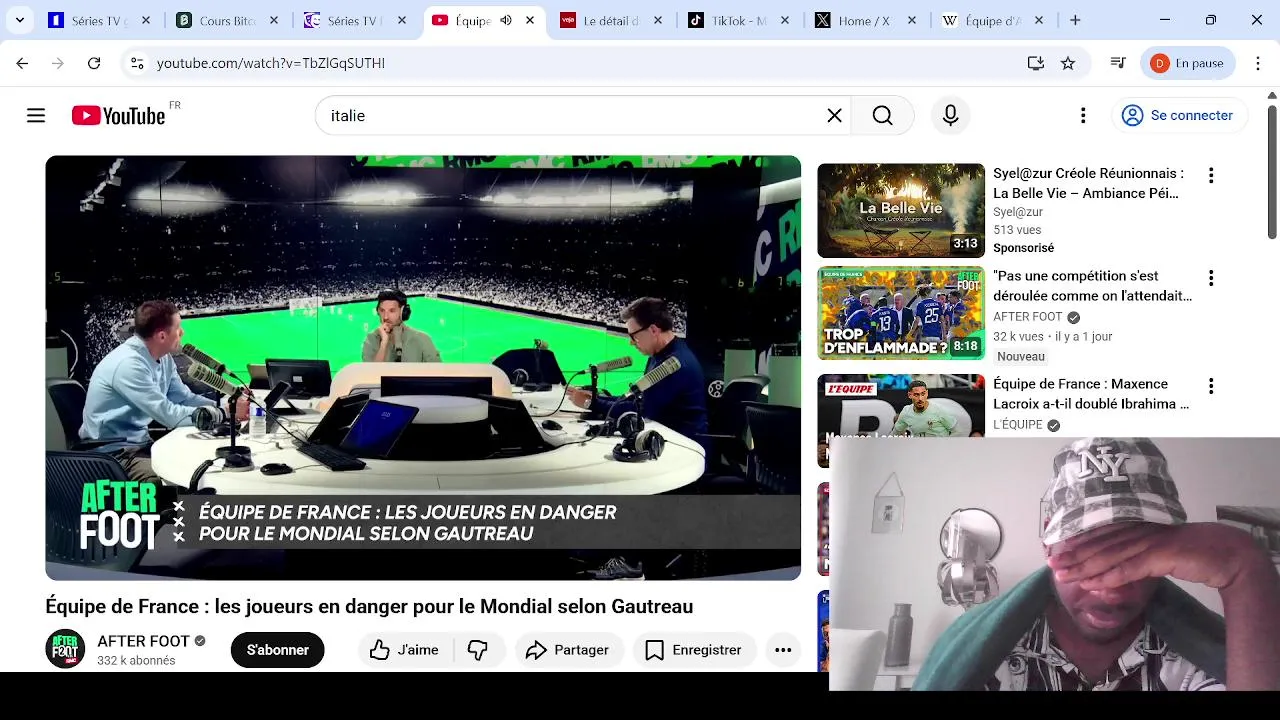Open the Chrome profile En pause
Viewport: 1280px width, 720px height.
[x=1188, y=63]
